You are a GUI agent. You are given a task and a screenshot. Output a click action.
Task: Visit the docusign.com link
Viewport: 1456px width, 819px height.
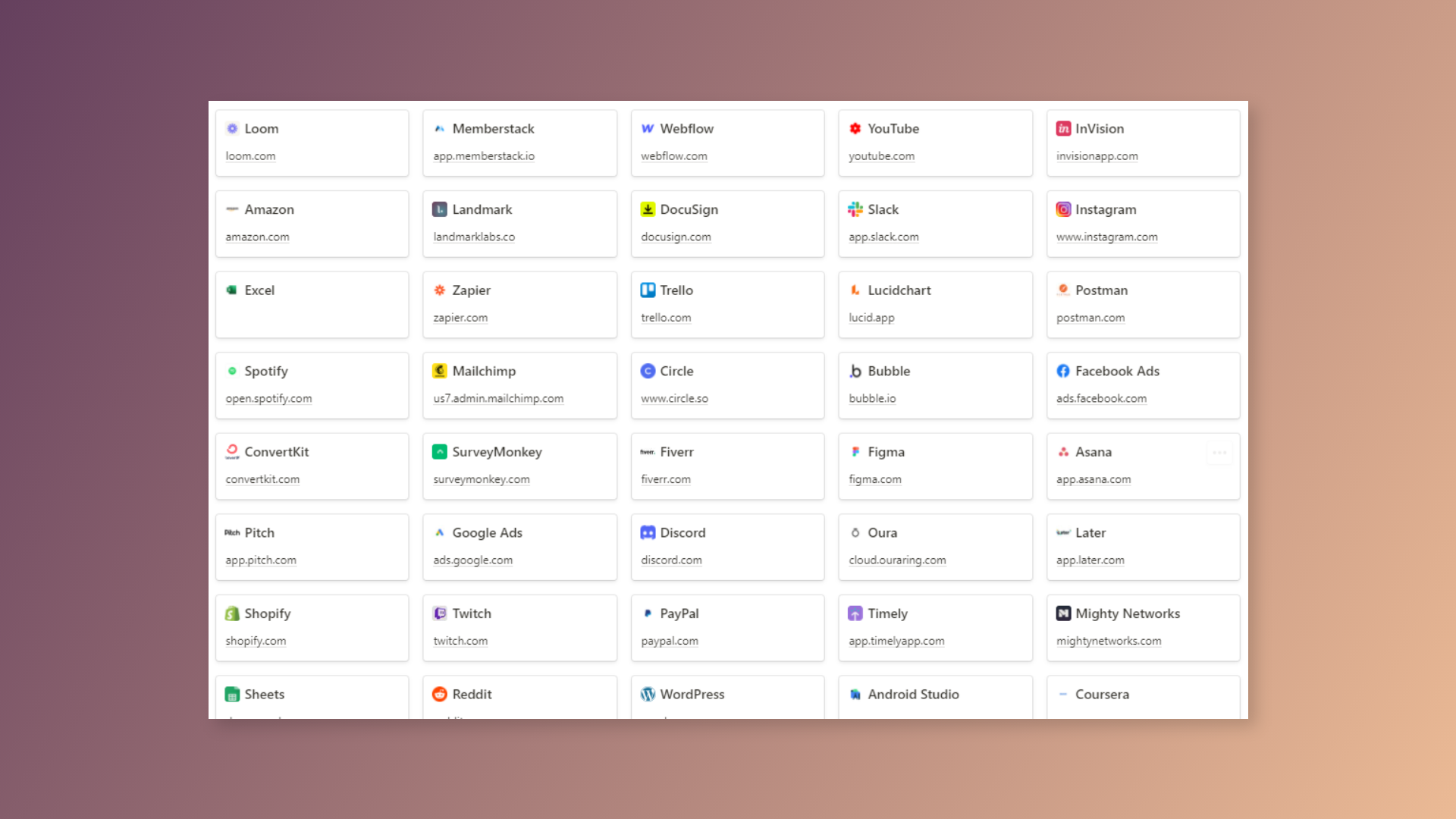676,237
